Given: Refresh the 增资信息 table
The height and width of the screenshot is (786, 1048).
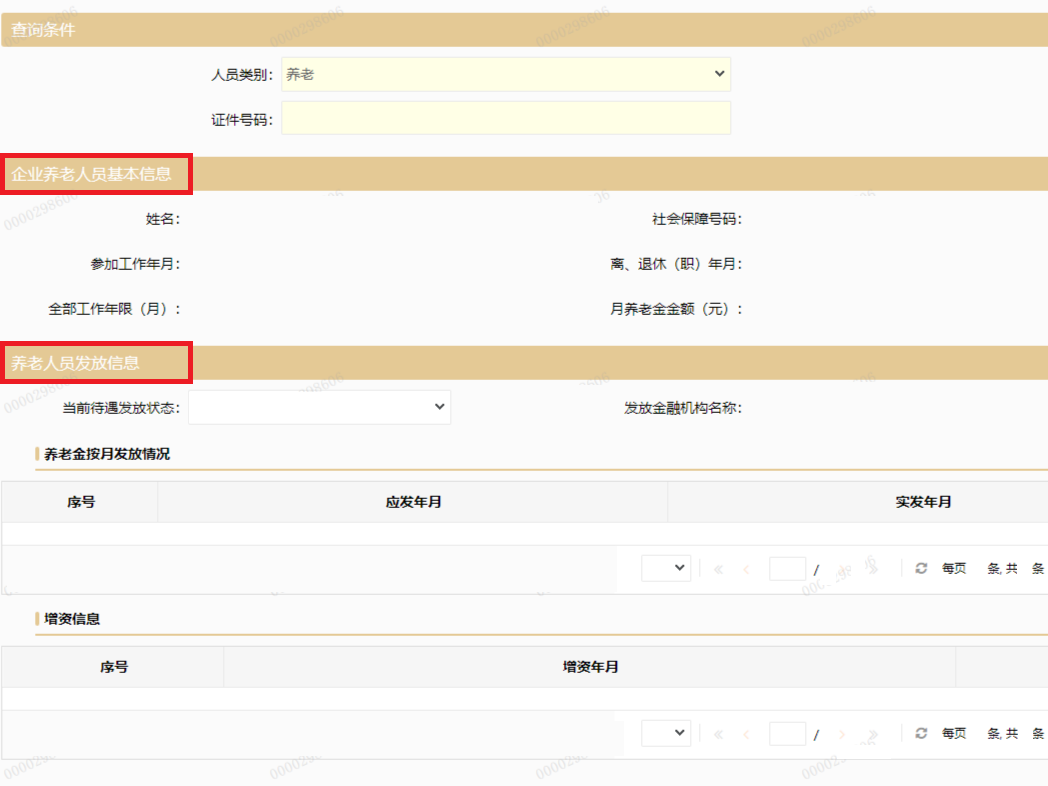Looking at the screenshot, I should (921, 733).
